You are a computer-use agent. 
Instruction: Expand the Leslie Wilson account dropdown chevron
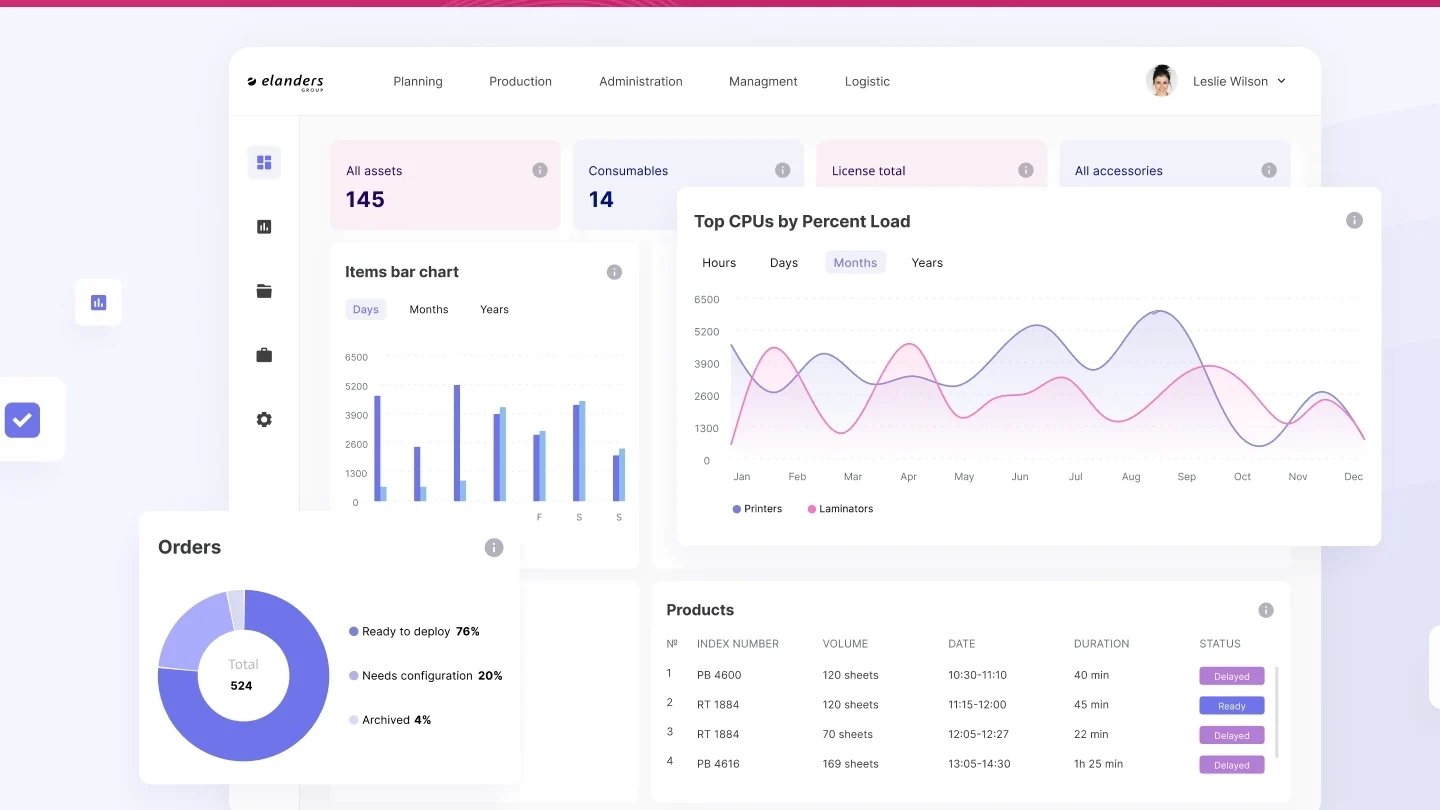[x=1282, y=81]
